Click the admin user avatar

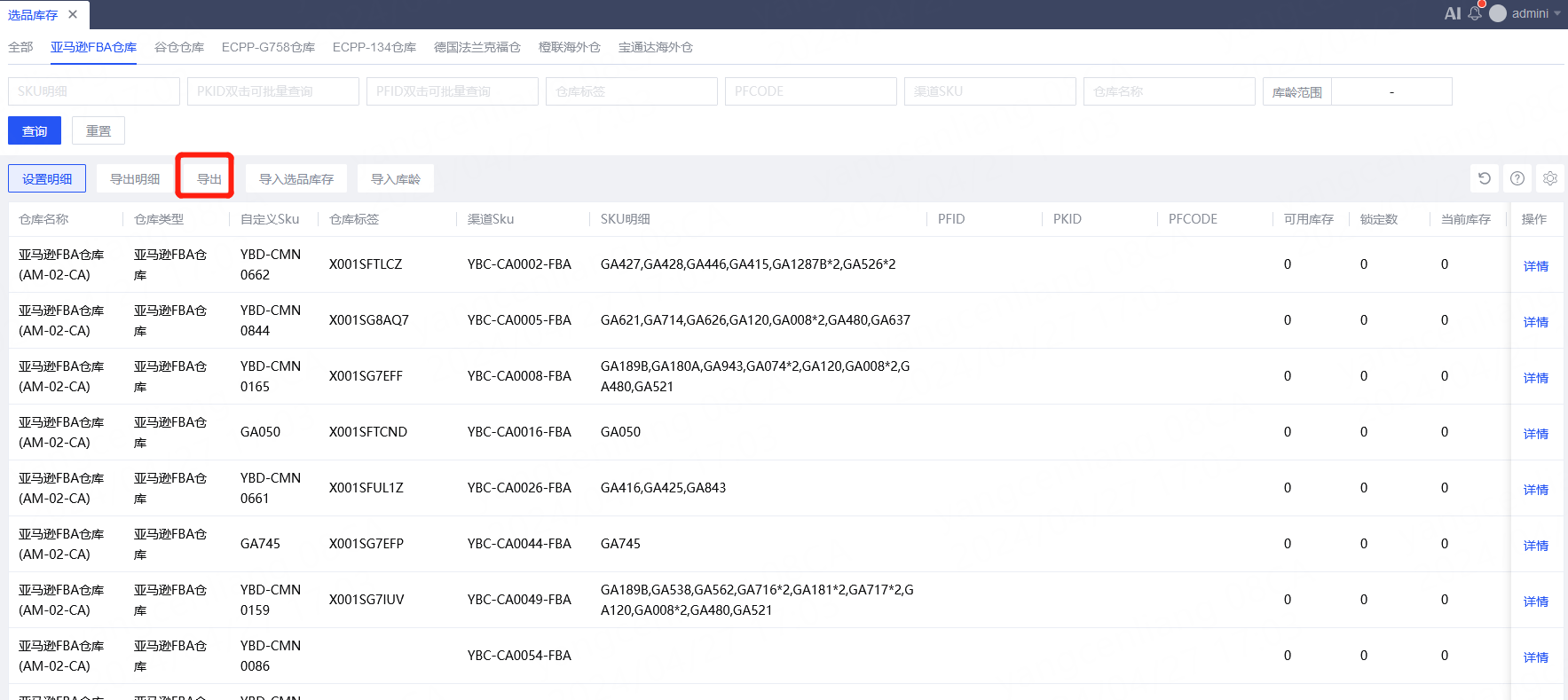(1498, 13)
